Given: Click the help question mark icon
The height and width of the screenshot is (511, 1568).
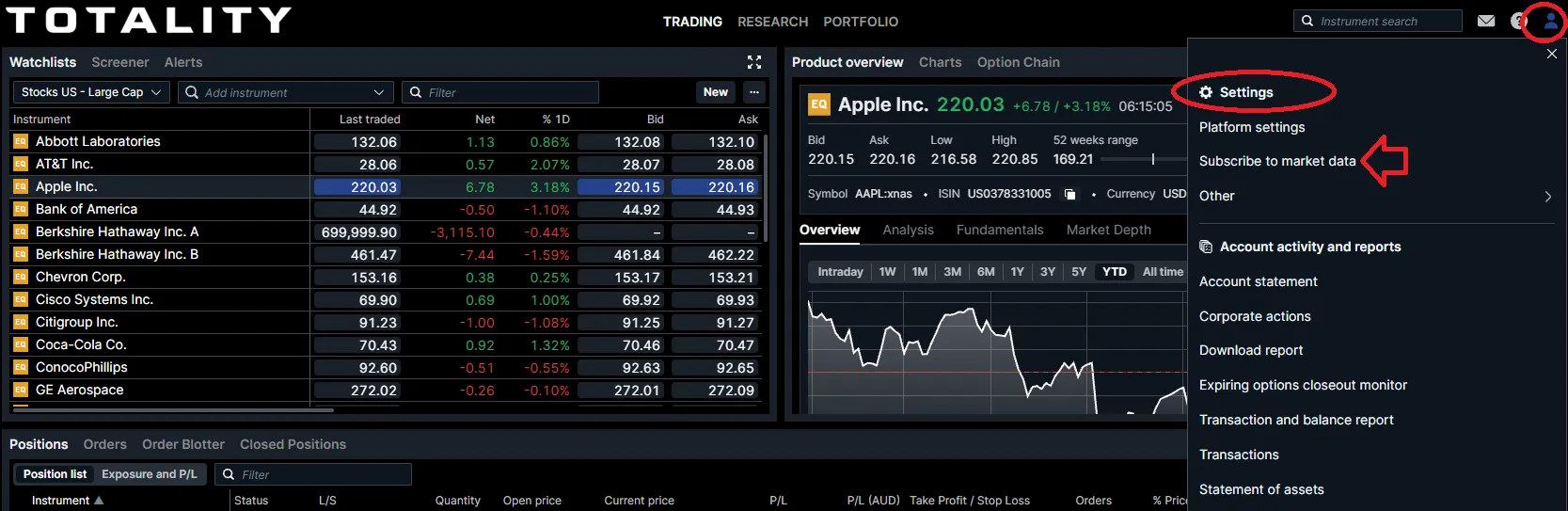Looking at the screenshot, I should click(1517, 21).
